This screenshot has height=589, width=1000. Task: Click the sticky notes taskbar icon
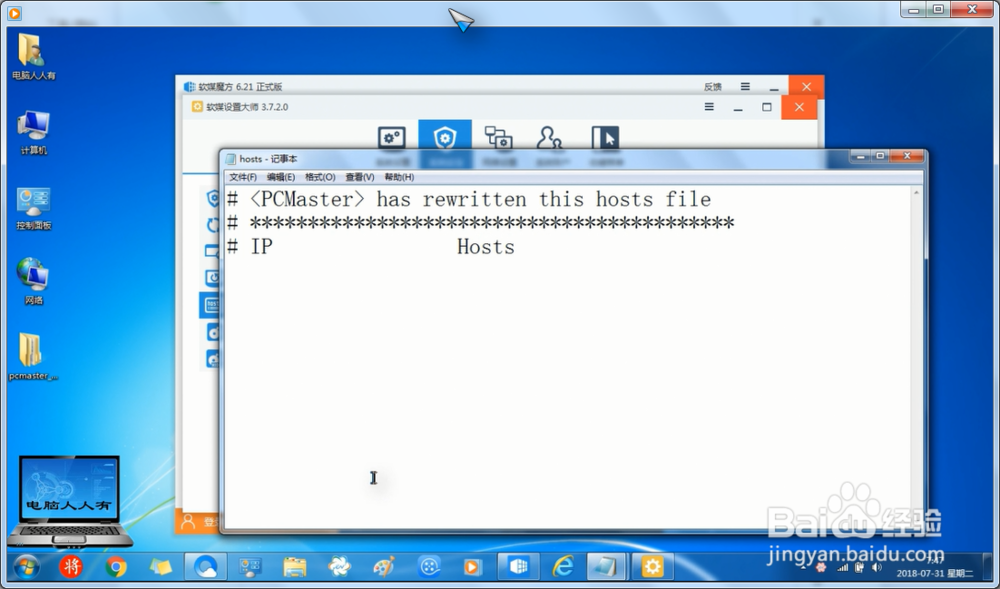pyautogui.click(x=161, y=567)
